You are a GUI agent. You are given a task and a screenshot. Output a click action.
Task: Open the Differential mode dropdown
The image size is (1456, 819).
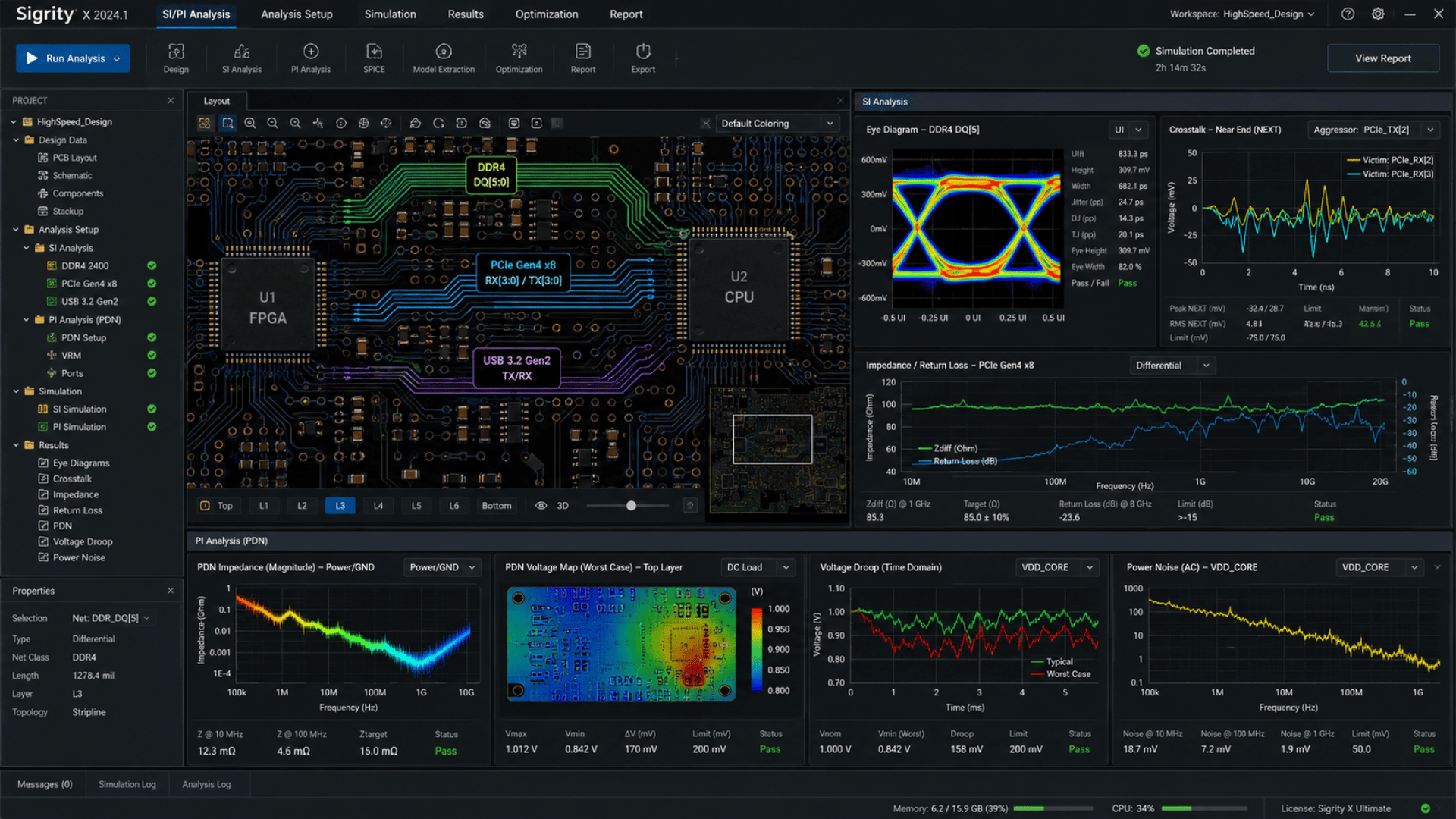pyautogui.click(x=1172, y=366)
